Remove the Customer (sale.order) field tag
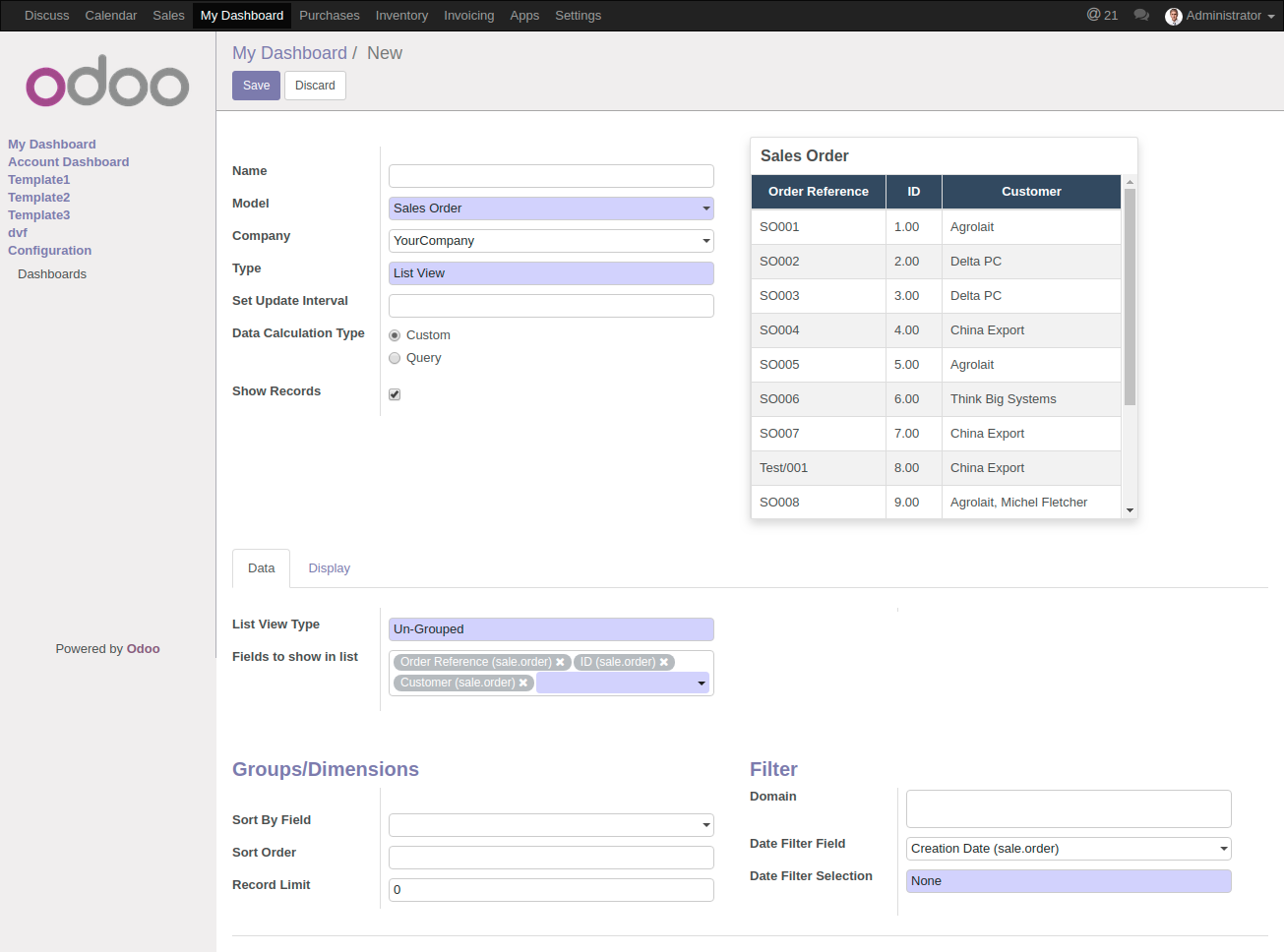Viewport: 1284px width, 952px height. pyautogui.click(x=523, y=684)
